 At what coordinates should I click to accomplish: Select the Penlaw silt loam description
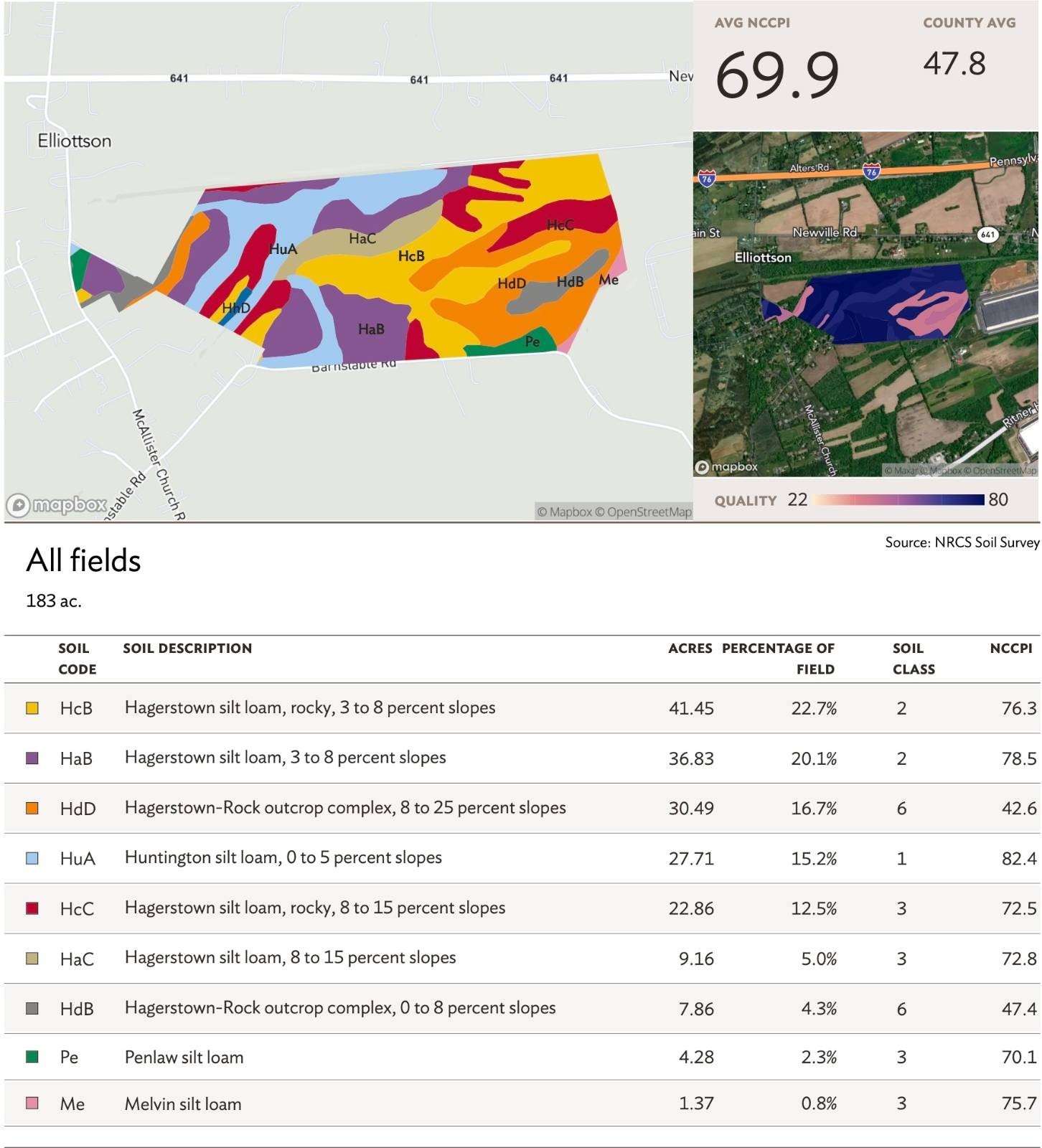tap(184, 1057)
